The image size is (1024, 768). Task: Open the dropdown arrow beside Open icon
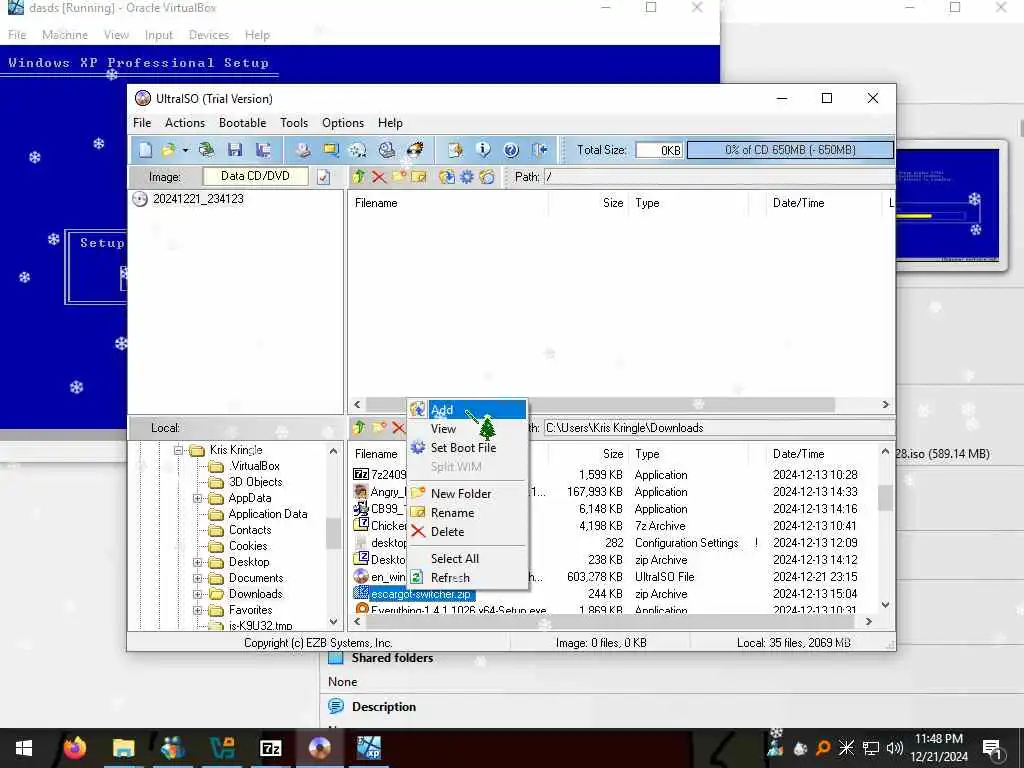pyautogui.click(x=185, y=151)
